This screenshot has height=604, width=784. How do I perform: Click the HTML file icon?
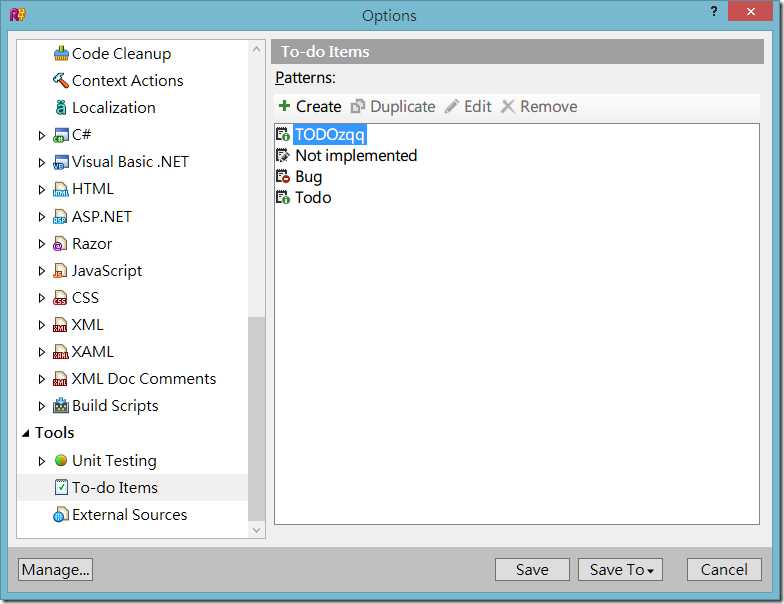(60, 189)
